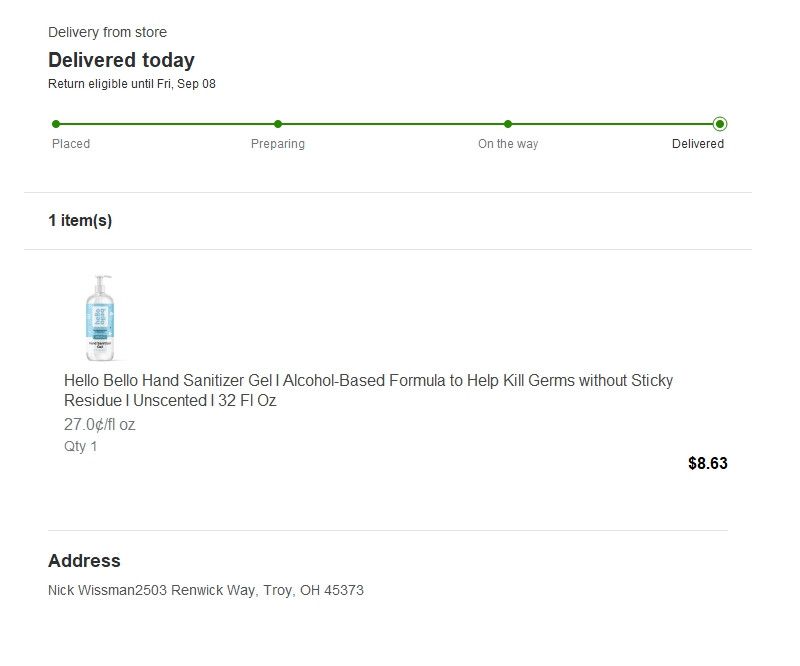Click the $8.63 item price

point(708,463)
